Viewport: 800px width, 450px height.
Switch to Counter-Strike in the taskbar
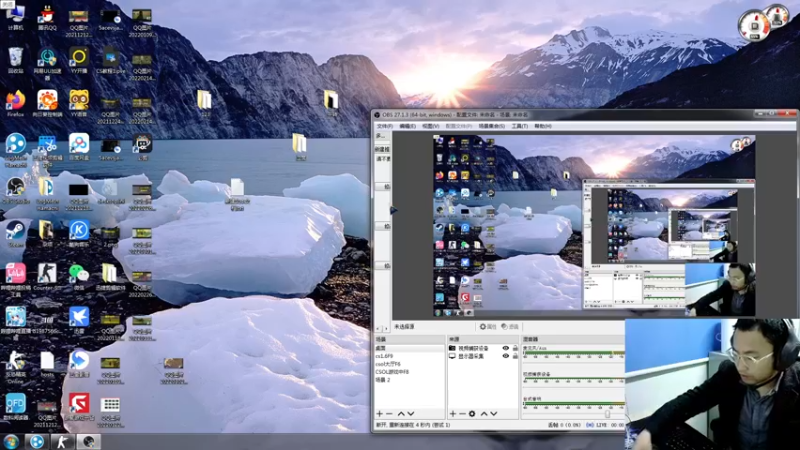click(62, 441)
